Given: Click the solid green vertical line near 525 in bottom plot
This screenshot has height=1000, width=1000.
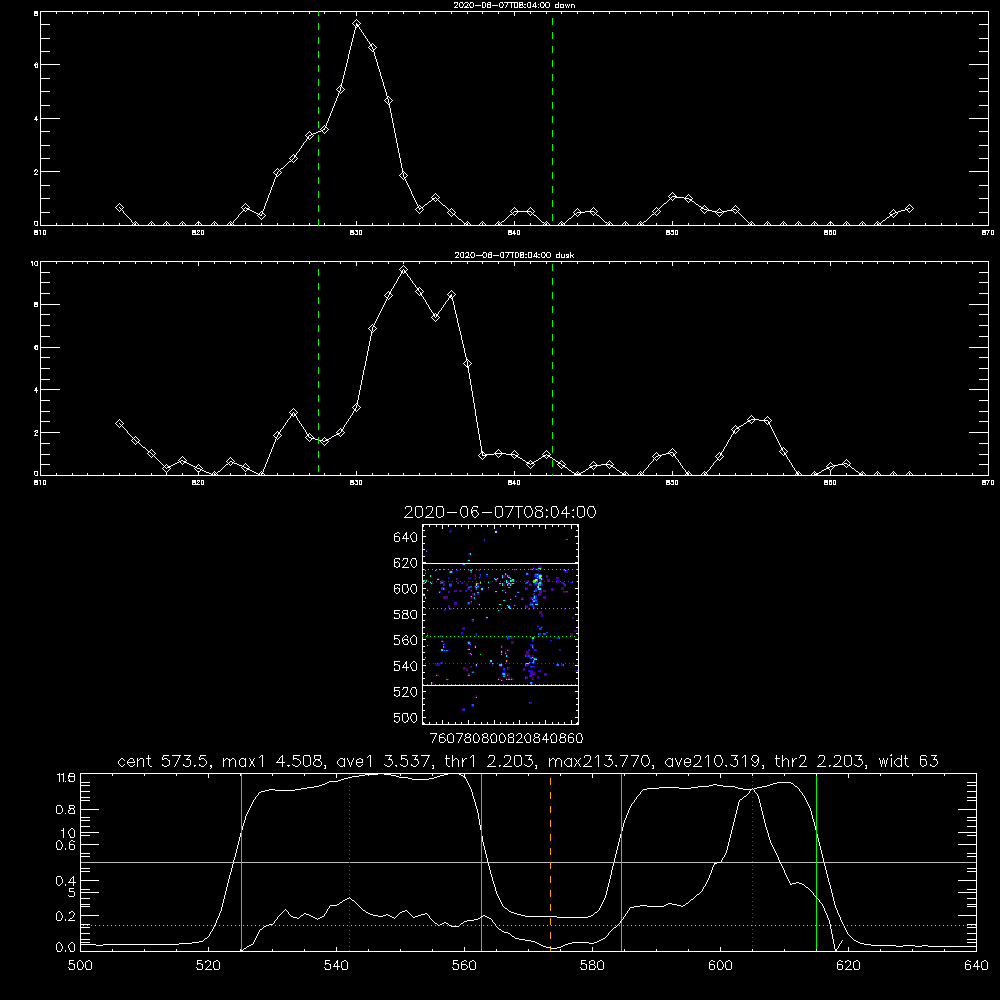Looking at the screenshot, I should (241, 861).
